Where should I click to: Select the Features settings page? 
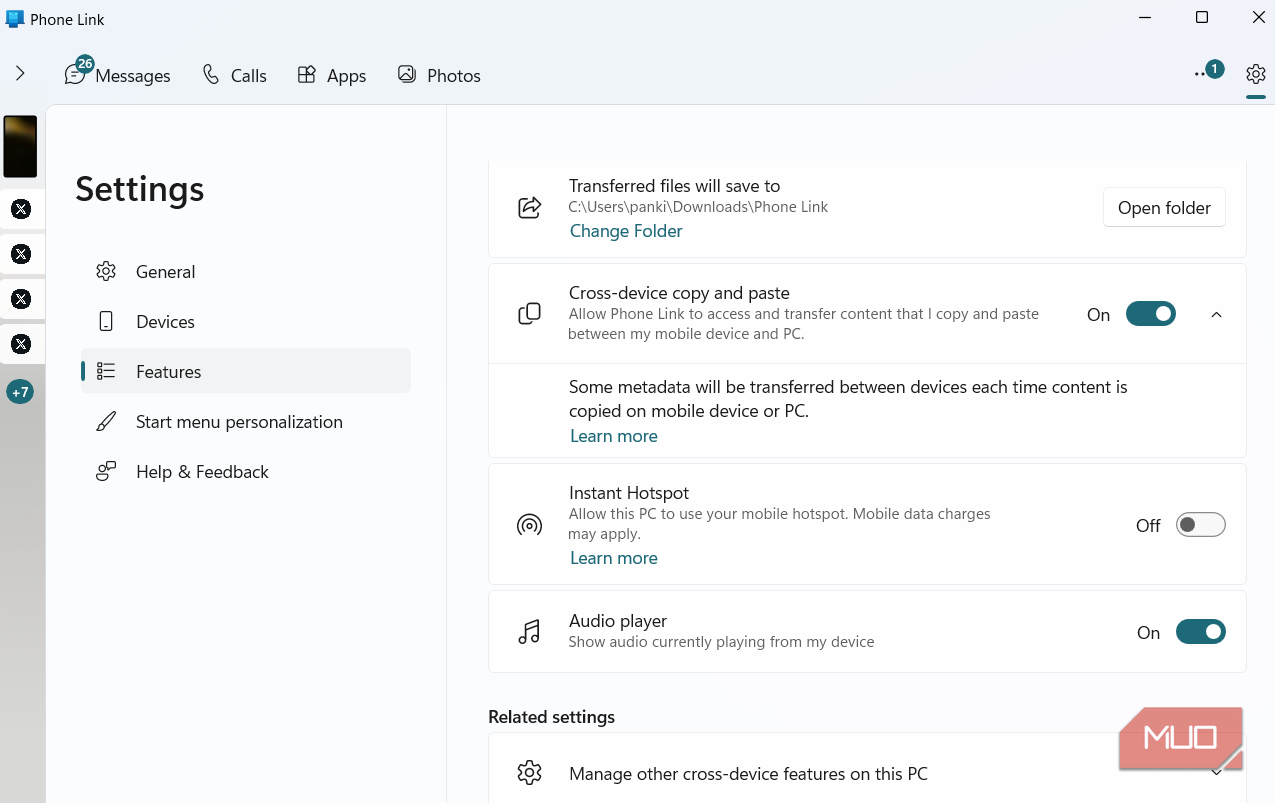pos(246,372)
